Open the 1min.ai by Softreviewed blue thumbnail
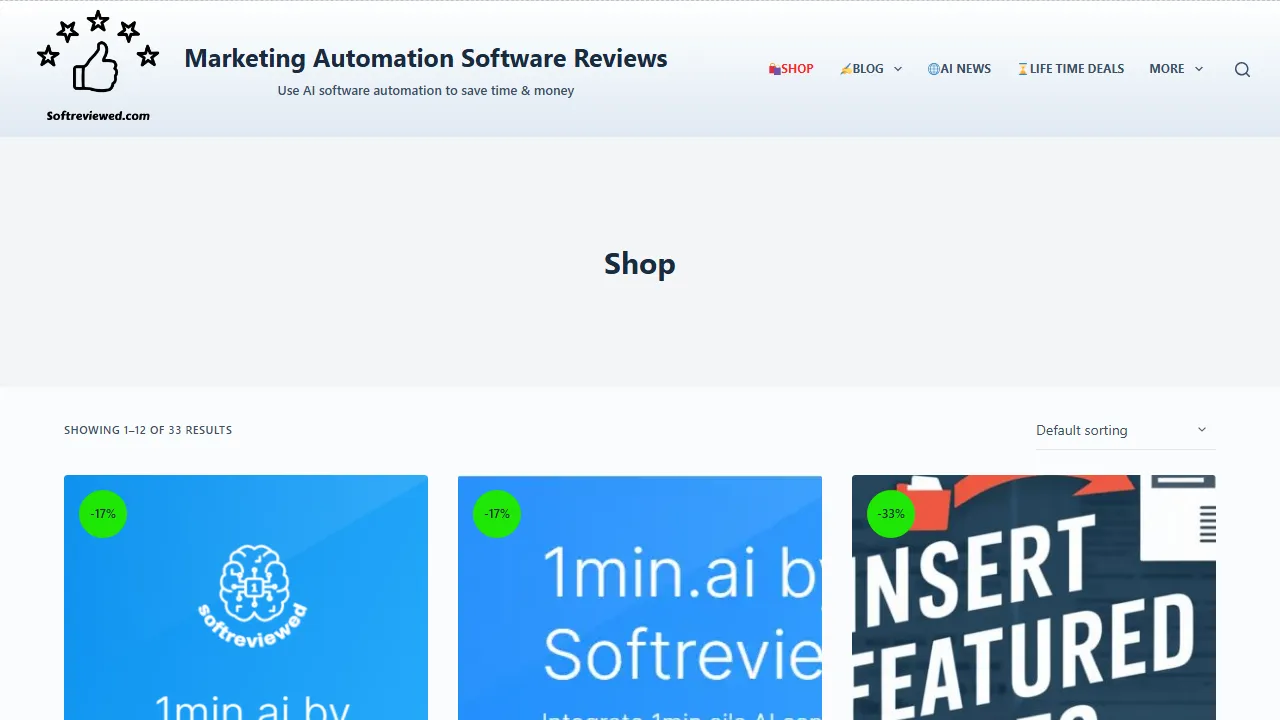 pyautogui.click(x=639, y=598)
